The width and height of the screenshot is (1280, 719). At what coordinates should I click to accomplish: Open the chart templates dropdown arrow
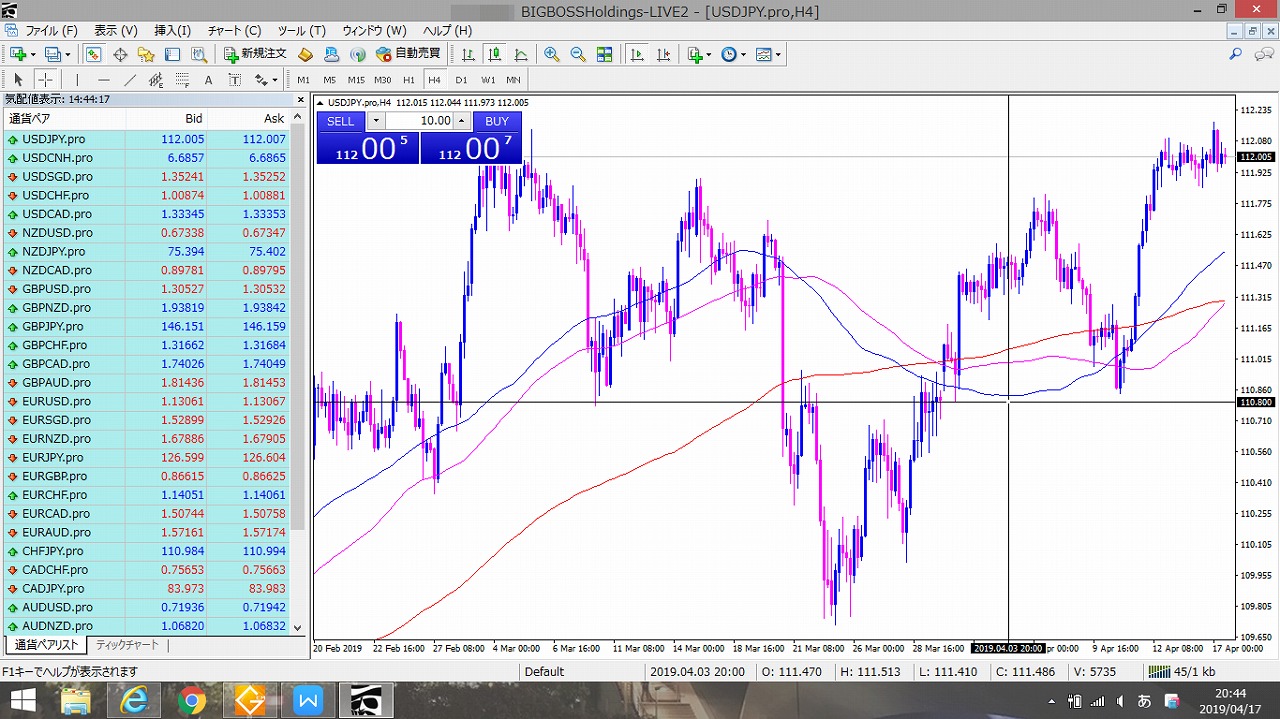pyautogui.click(x=778, y=55)
